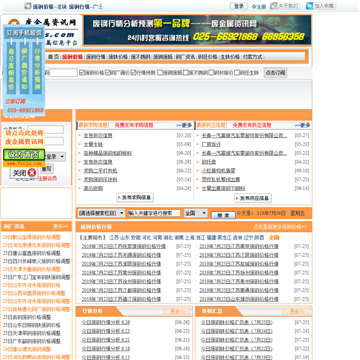Screen dimensions: 360x360
Task: Toggle the 行情预测 checkbox
Action: [133, 72]
